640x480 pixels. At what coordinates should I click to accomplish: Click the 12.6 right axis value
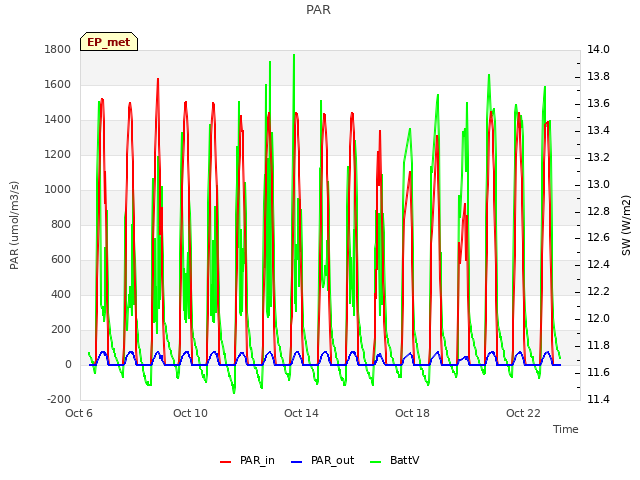[x=598, y=238]
